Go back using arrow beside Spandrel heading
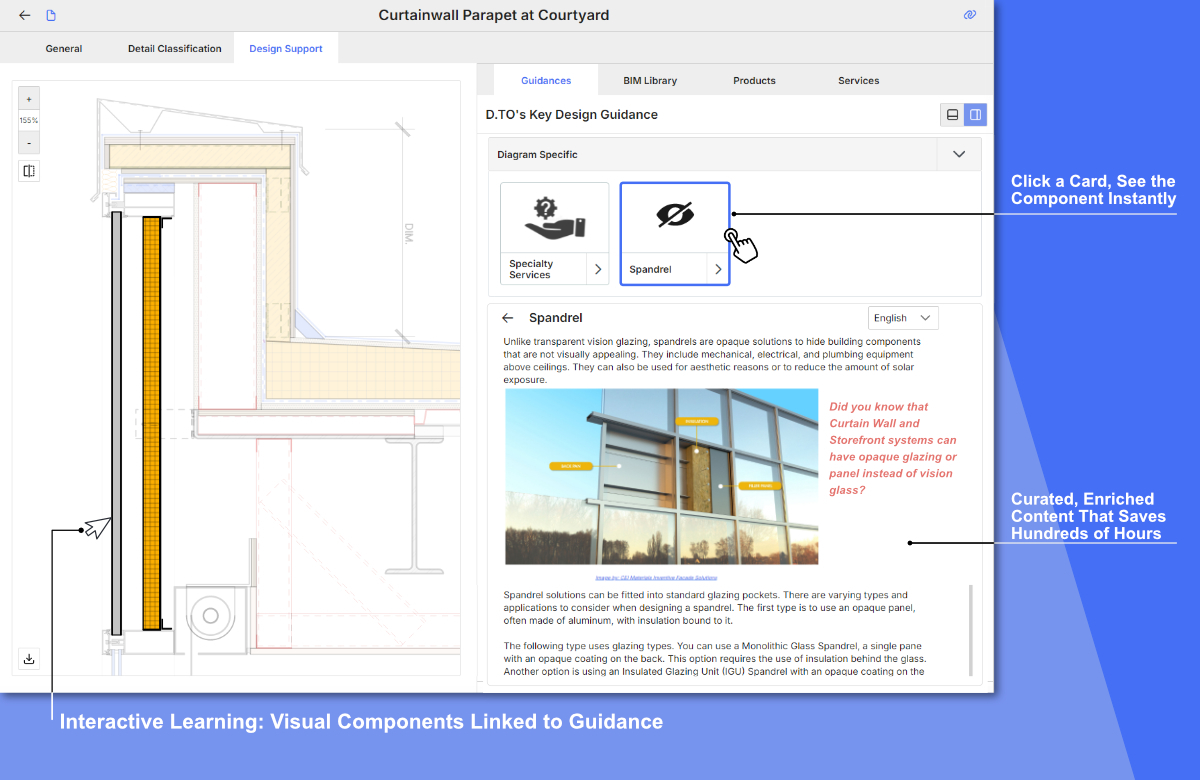 pos(508,318)
